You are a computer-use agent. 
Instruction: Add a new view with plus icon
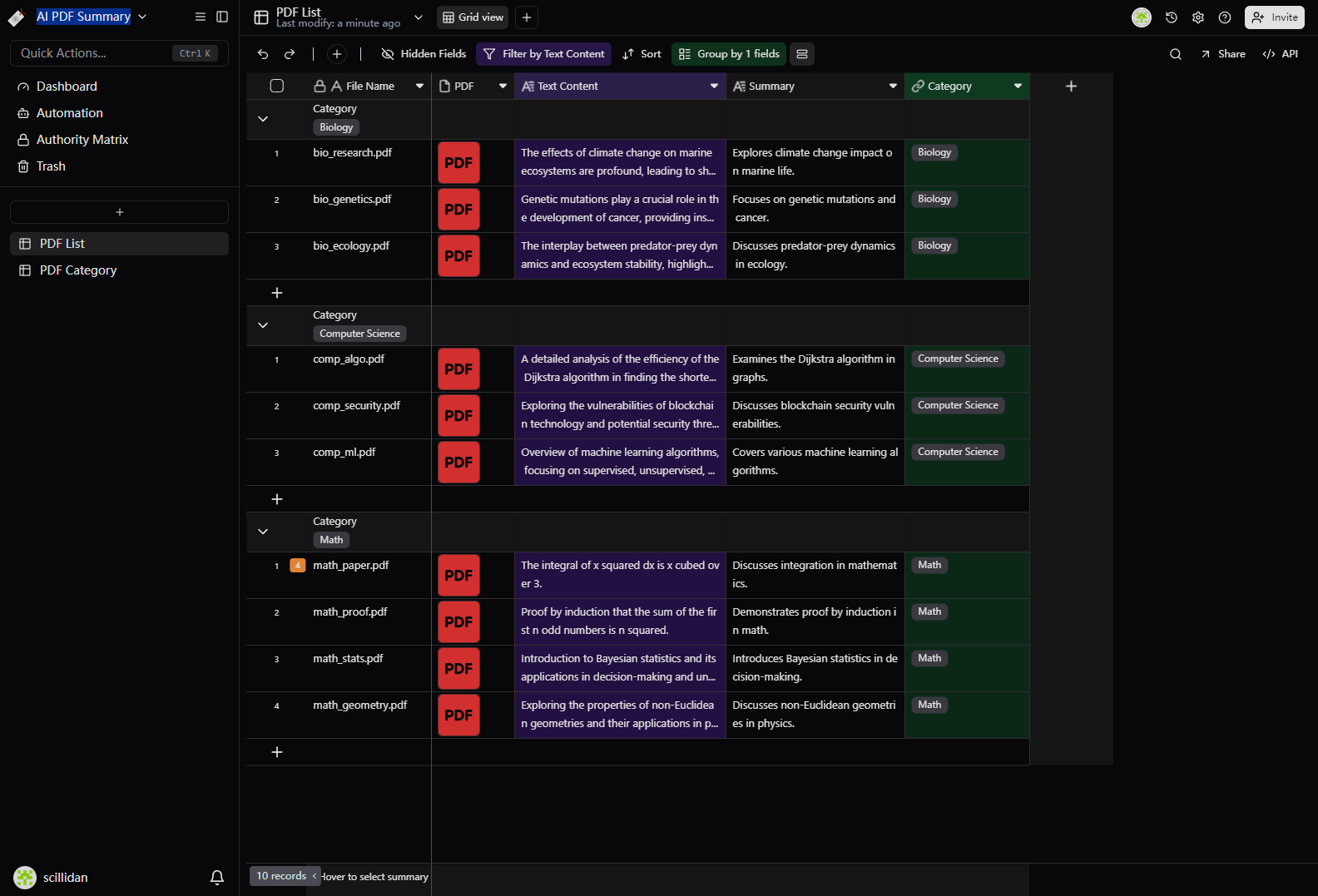pos(527,17)
